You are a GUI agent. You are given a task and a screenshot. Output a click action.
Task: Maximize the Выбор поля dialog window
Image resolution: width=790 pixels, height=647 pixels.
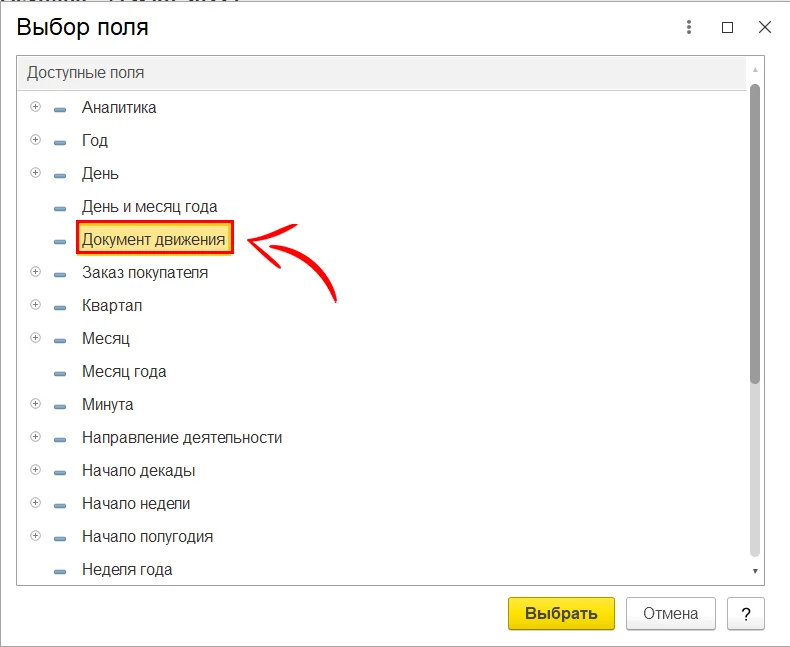click(x=727, y=28)
